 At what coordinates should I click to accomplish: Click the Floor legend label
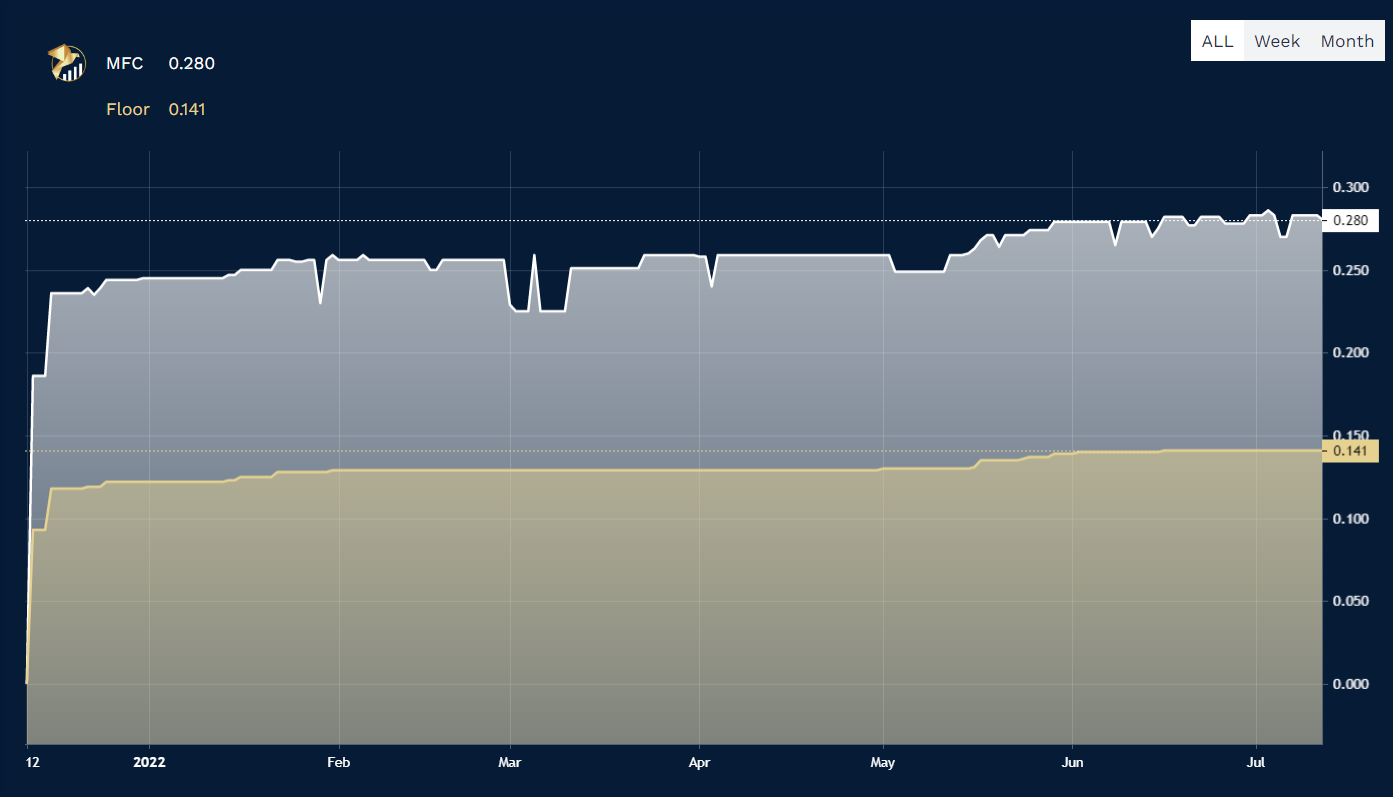[128, 110]
